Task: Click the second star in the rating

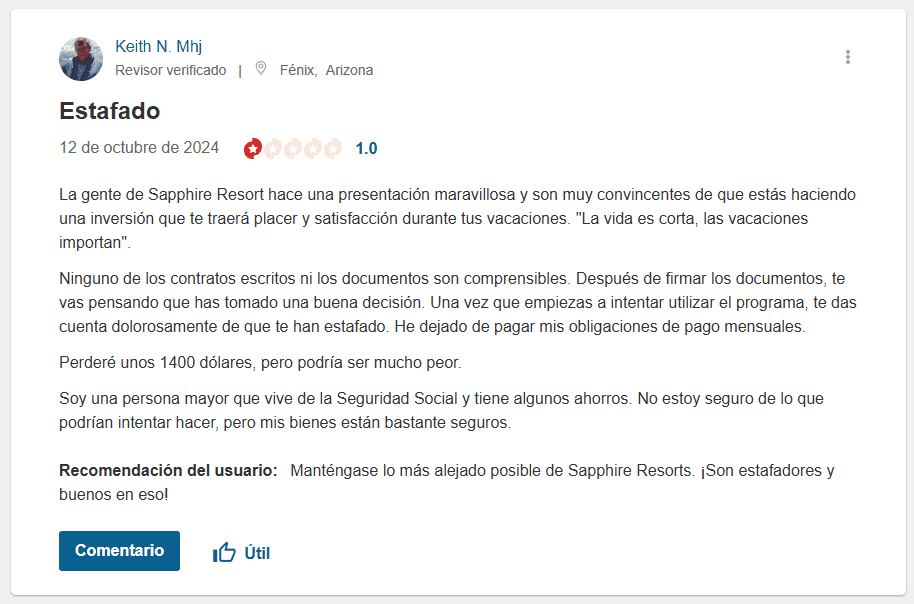Action: click(x=273, y=149)
